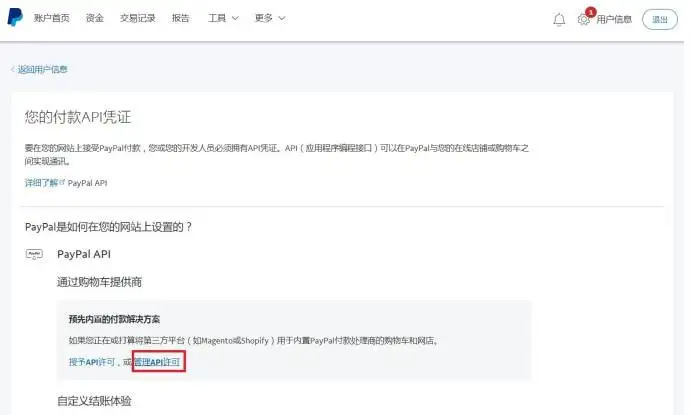The width and height of the screenshot is (690, 415).
Task: Click the 预先内置的付款解决方案 title
Action: pyautogui.click(x=114, y=319)
